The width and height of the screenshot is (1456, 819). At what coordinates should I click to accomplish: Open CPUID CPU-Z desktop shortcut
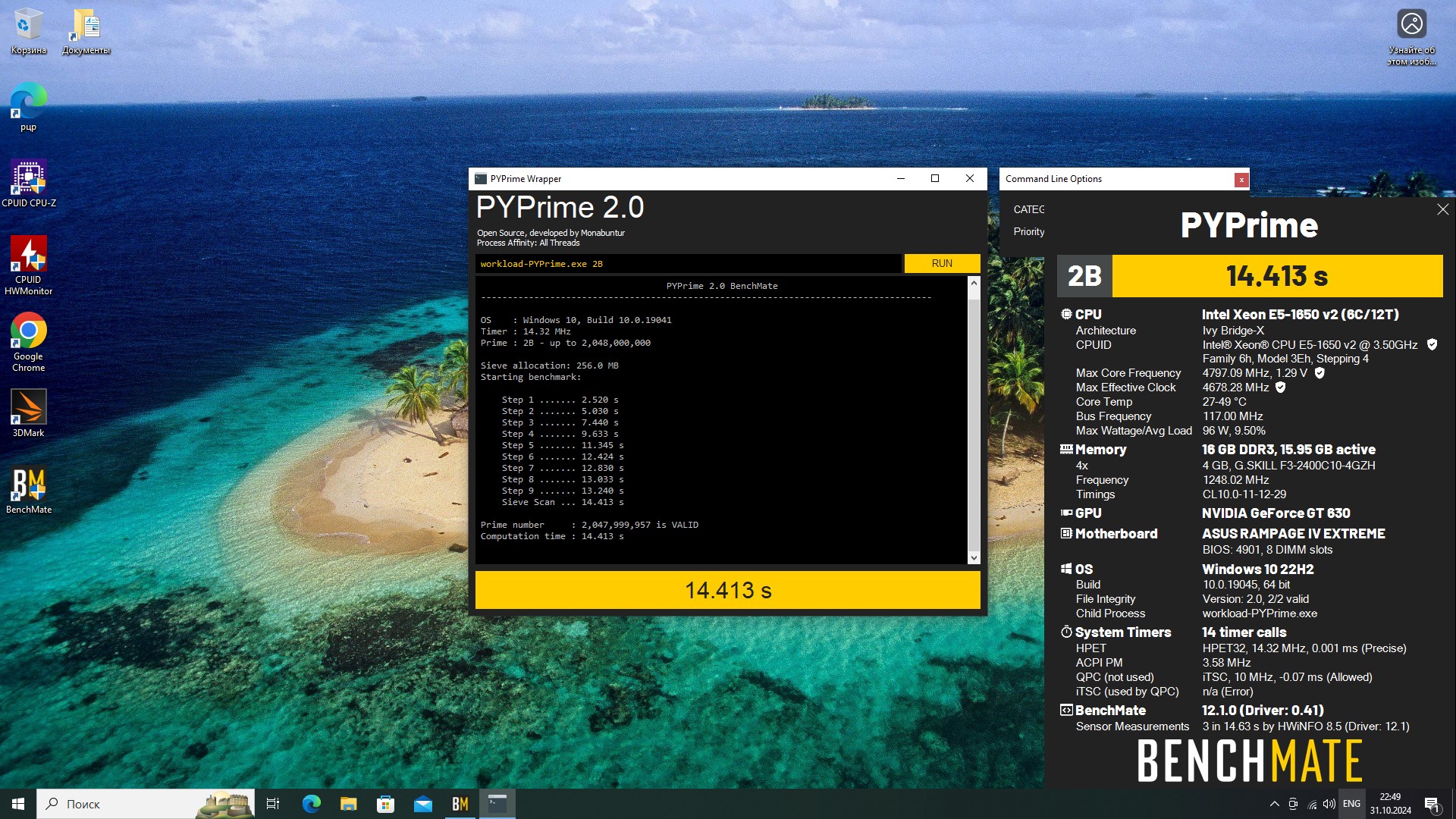(x=28, y=184)
